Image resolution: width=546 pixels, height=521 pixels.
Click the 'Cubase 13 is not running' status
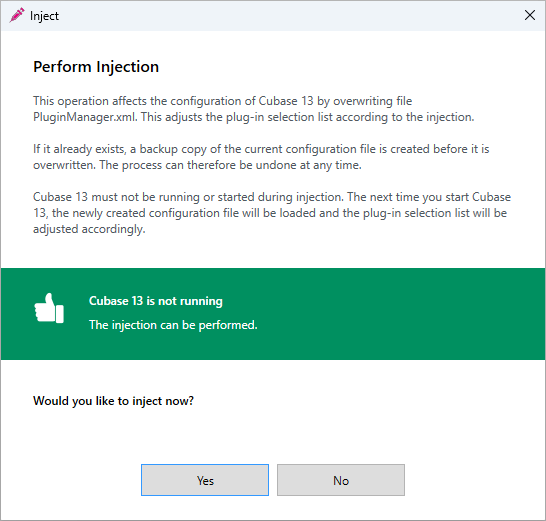156,301
